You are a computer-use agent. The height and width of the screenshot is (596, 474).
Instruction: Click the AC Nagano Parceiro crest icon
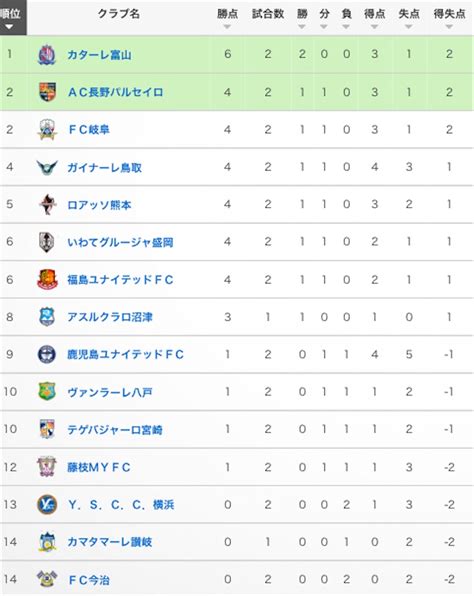48,92
